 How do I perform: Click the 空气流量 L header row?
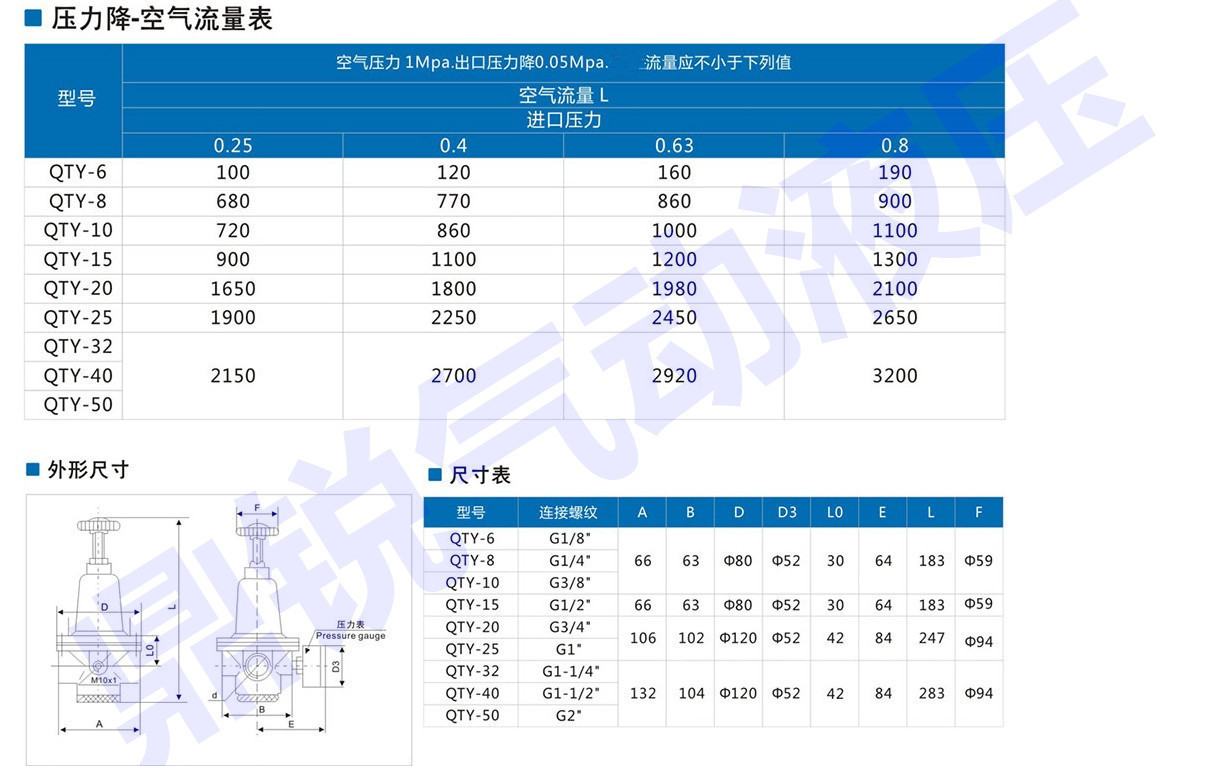[x=563, y=96]
